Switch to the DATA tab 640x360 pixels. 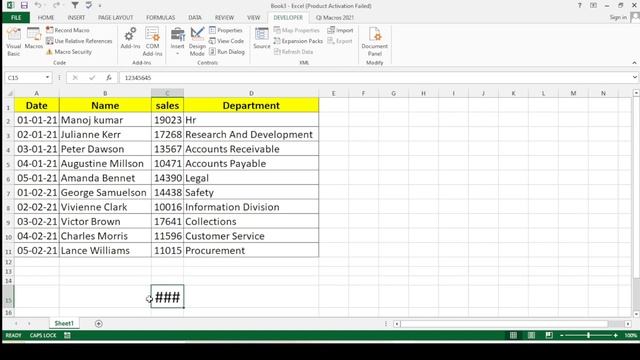point(195,18)
